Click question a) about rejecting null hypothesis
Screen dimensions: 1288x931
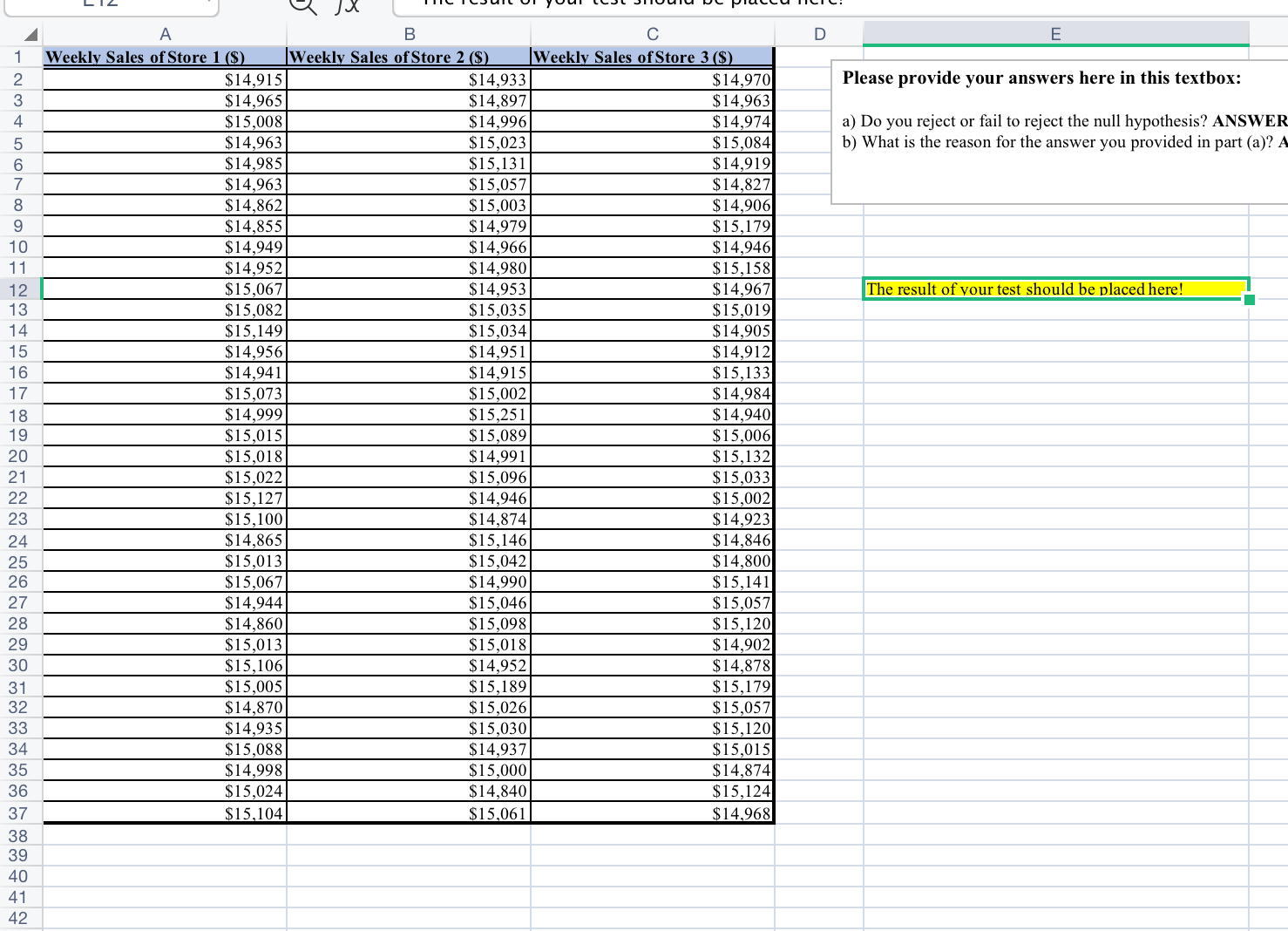point(1064,121)
